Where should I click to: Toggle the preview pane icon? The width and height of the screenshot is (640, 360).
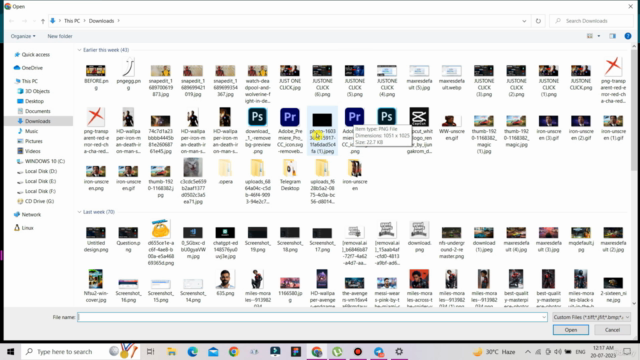[613, 36]
